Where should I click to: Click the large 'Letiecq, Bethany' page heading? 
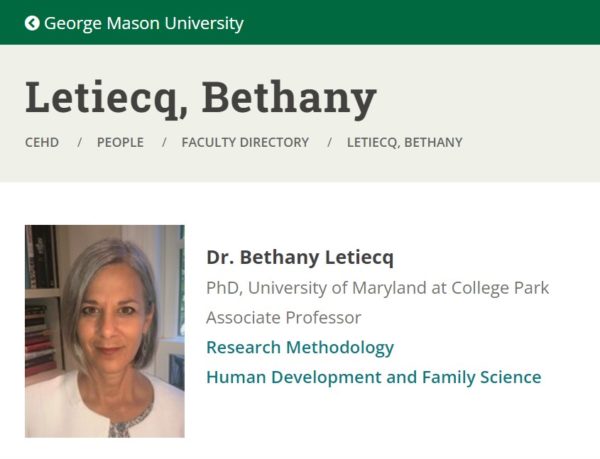[201, 98]
